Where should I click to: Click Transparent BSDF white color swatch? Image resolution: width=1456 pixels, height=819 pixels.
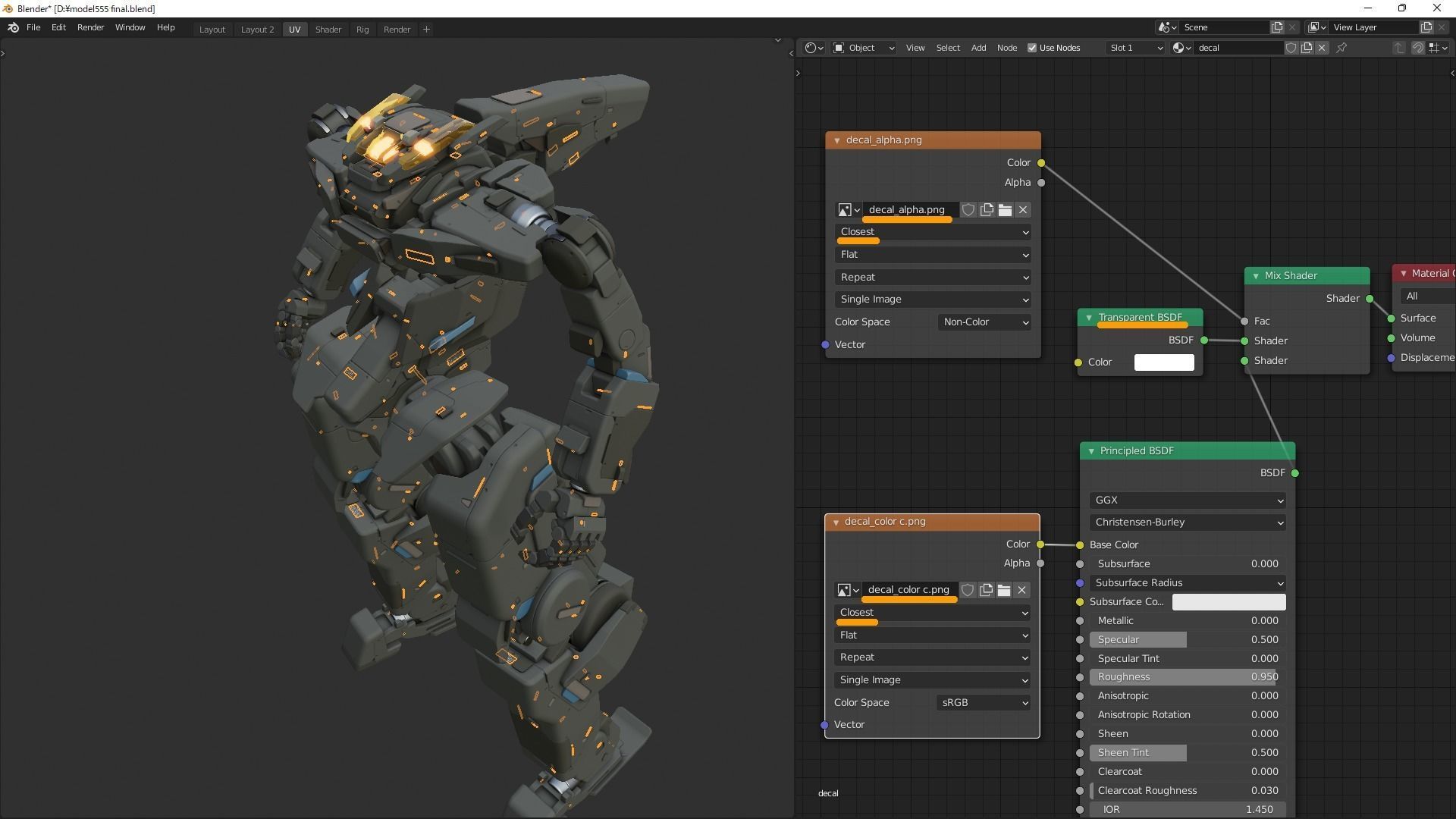(1164, 362)
